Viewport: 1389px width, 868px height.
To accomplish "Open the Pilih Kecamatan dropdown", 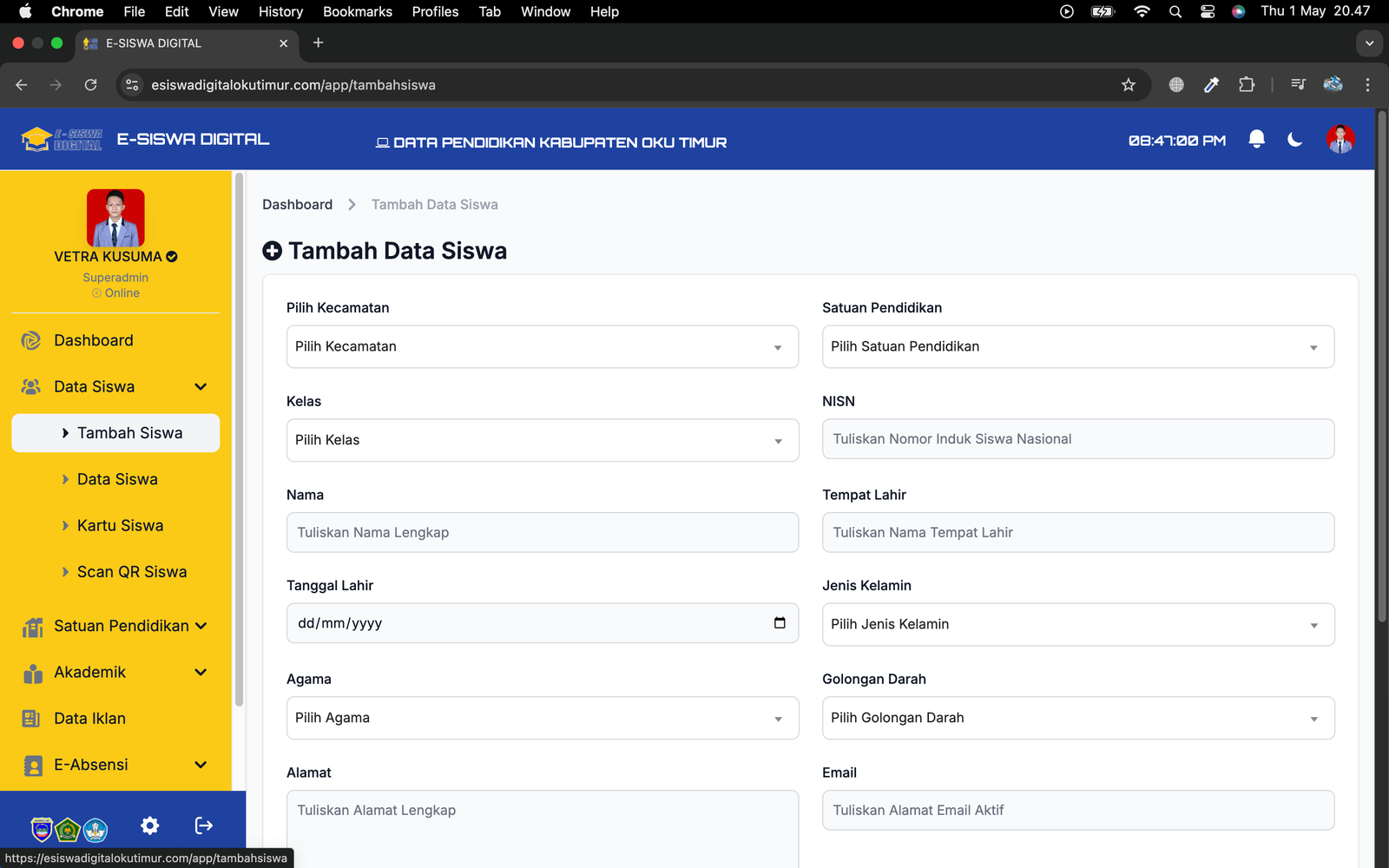I will [542, 346].
